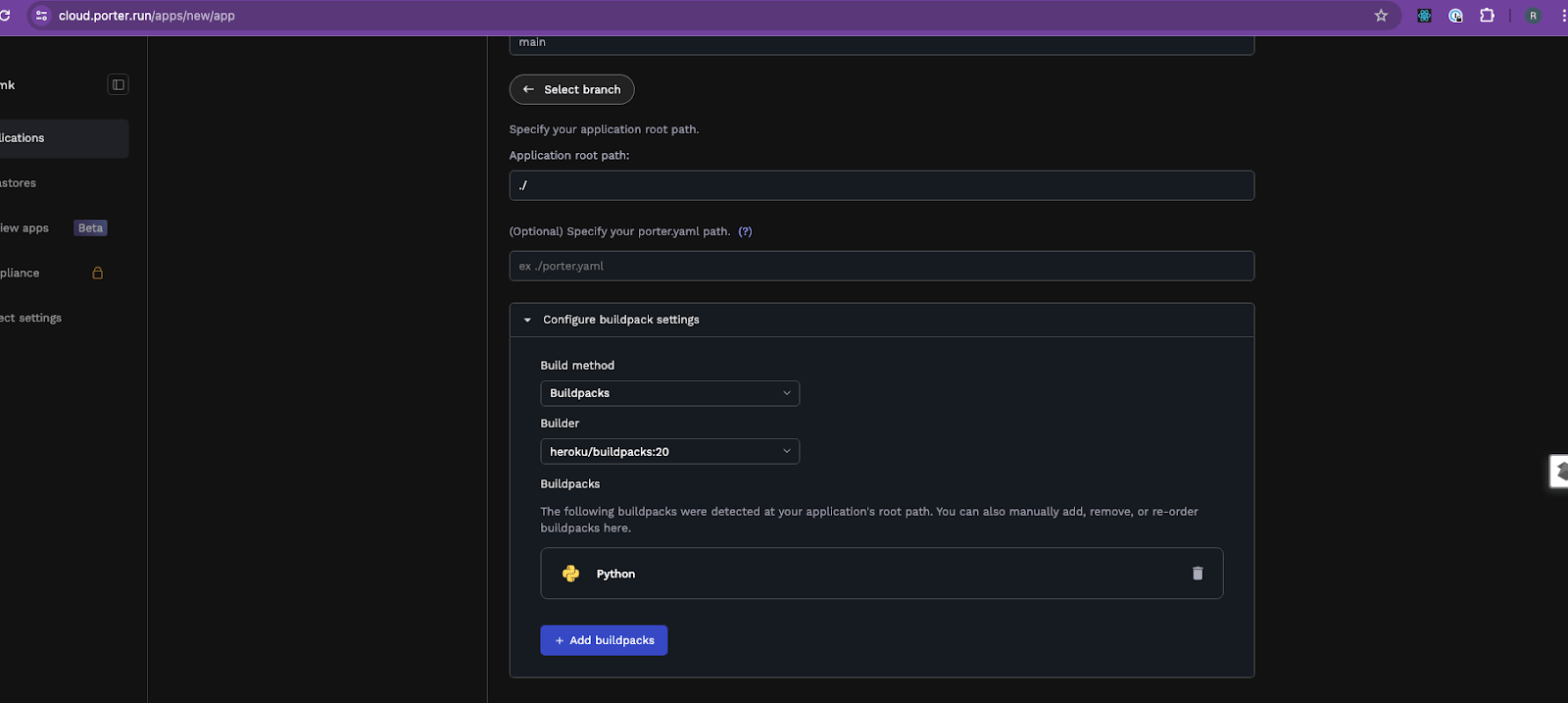The height and width of the screenshot is (703, 1568).
Task: Open Project settings in the sidebar
Action: [30, 319]
